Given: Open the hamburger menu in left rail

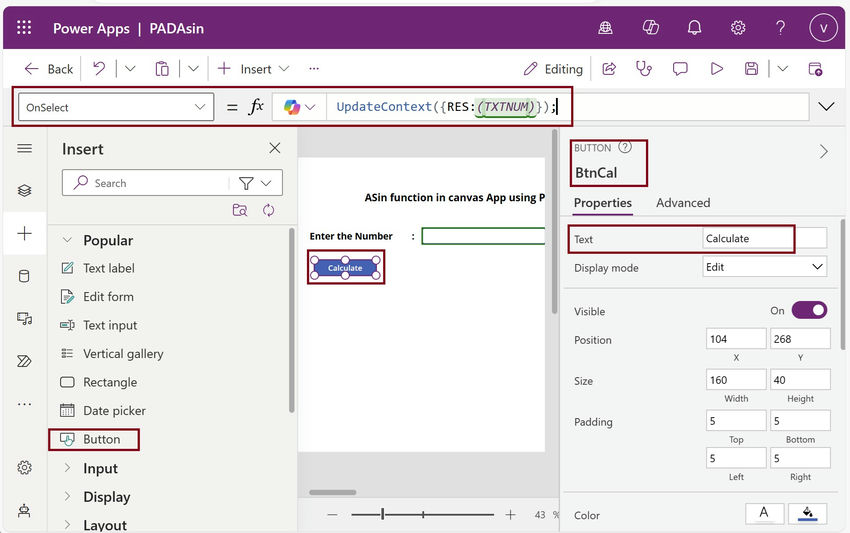Looking at the screenshot, I should point(24,148).
